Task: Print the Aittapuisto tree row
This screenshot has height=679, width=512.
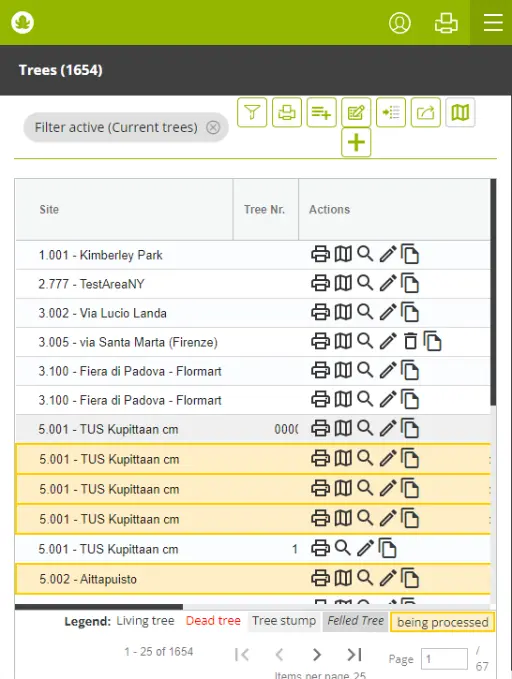Action: point(321,578)
